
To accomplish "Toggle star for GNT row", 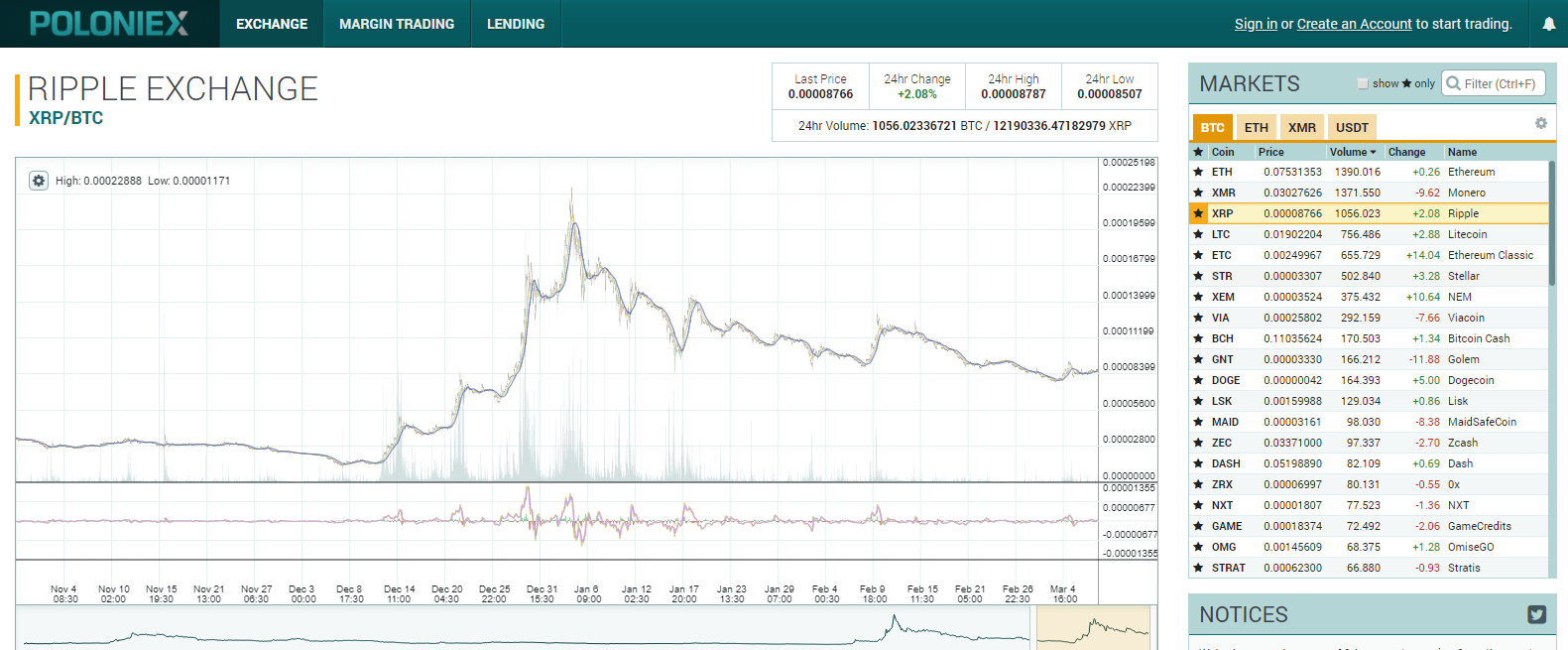I will [1198, 359].
